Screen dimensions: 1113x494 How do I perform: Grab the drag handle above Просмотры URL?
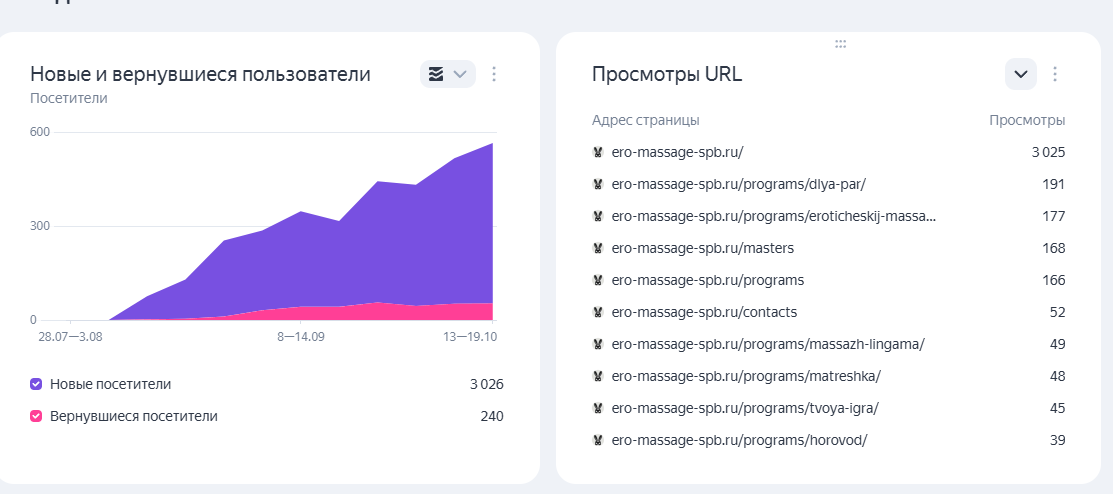click(x=840, y=44)
